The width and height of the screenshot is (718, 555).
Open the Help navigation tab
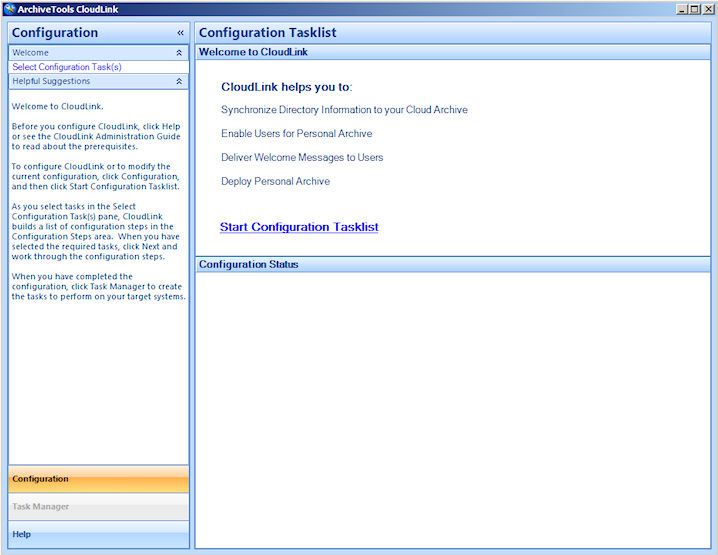point(98,534)
